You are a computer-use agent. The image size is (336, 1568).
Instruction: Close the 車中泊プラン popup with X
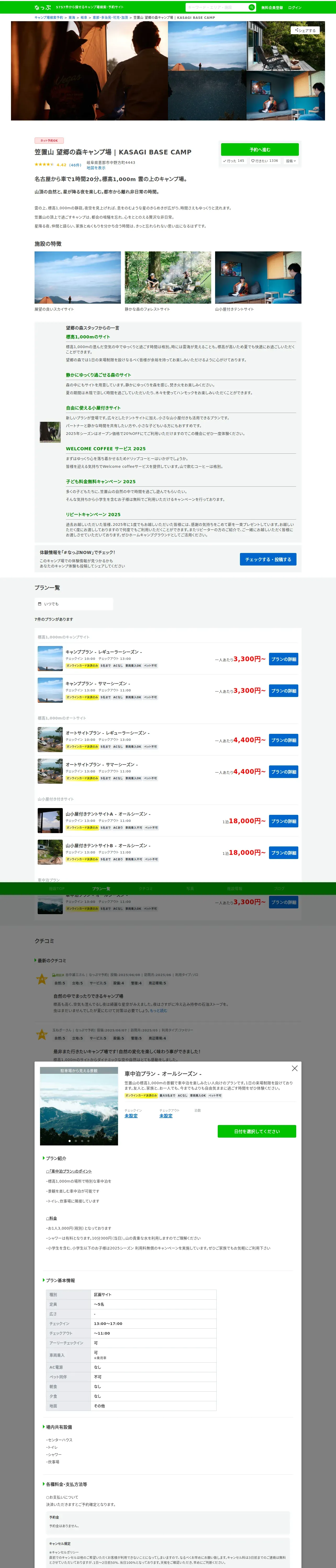click(295, 1068)
